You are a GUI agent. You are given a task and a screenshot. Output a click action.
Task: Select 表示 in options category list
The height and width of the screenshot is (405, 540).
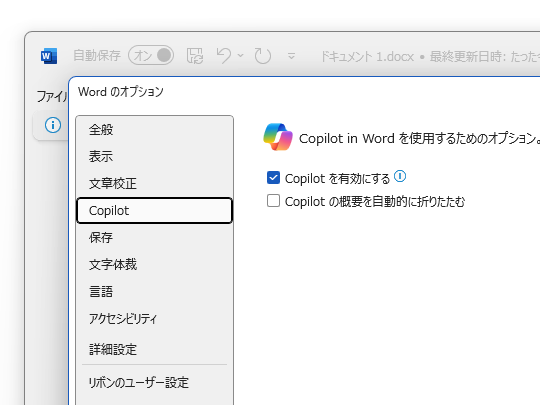[154, 156]
